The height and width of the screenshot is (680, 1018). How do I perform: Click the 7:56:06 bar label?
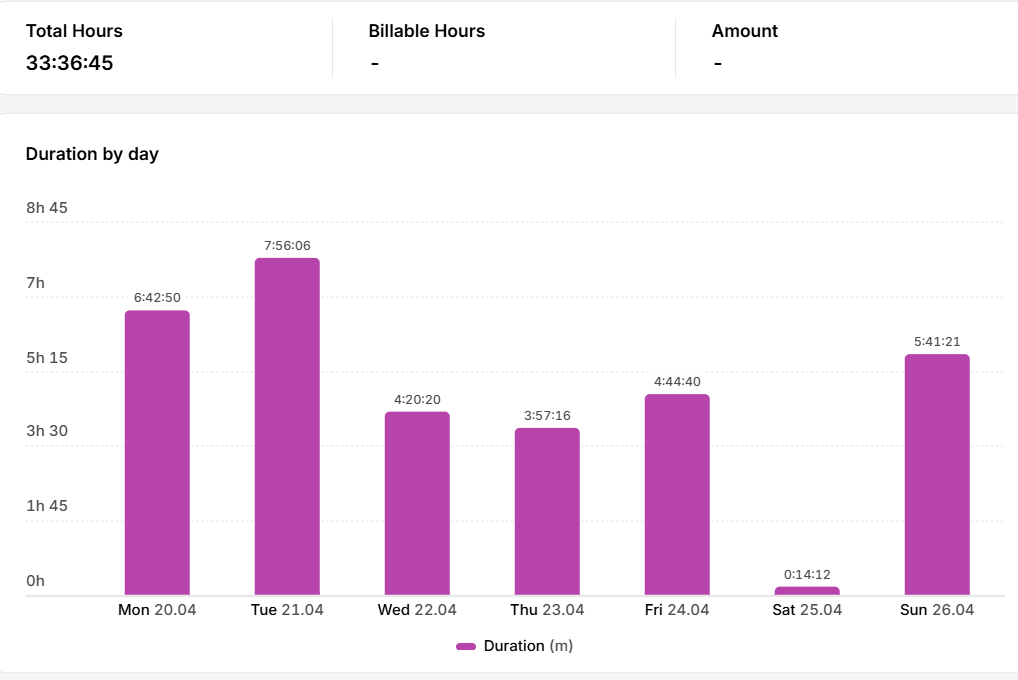pos(287,246)
